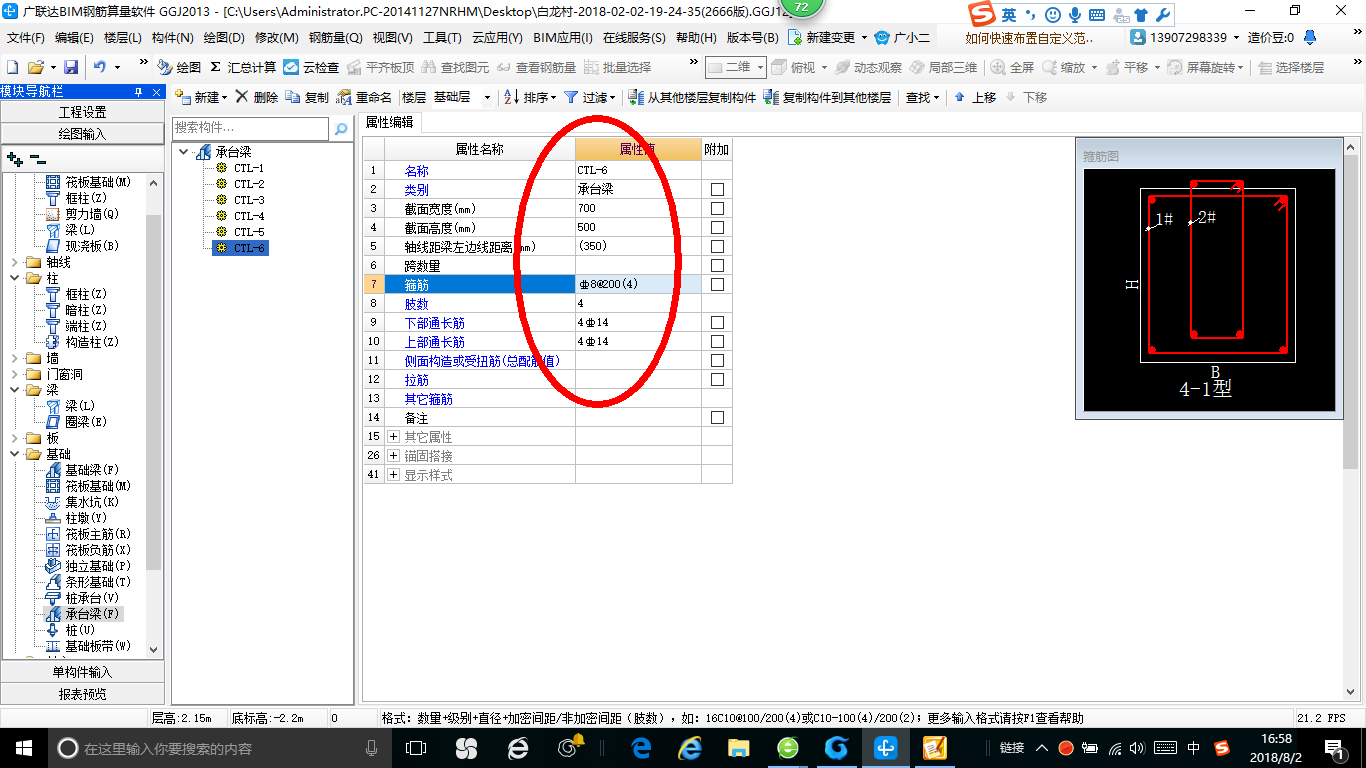The image size is (1366, 768).
Task: Expand the 轴线 folder in navigator
Action: point(14,262)
